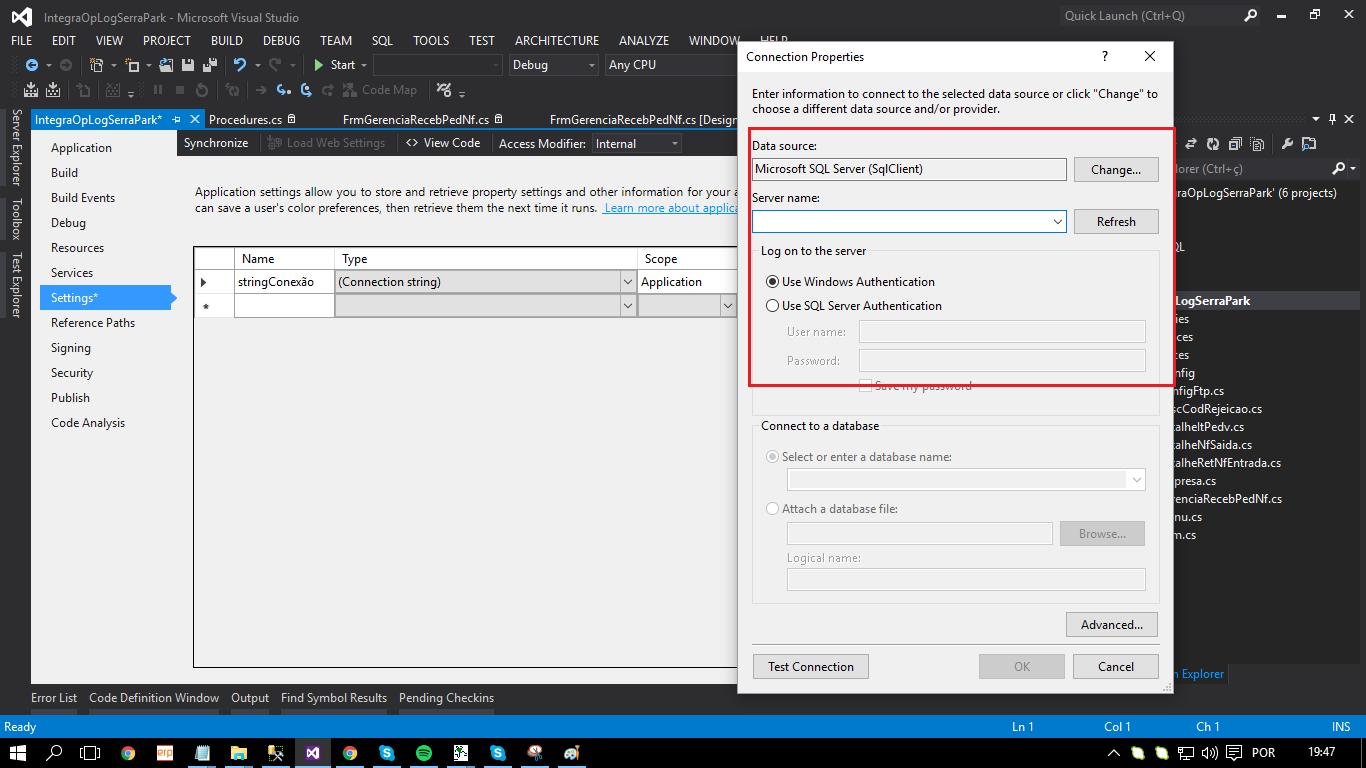Click the stringConexão name cell
The width and height of the screenshot is (1366, 768).
click(284, 282)
